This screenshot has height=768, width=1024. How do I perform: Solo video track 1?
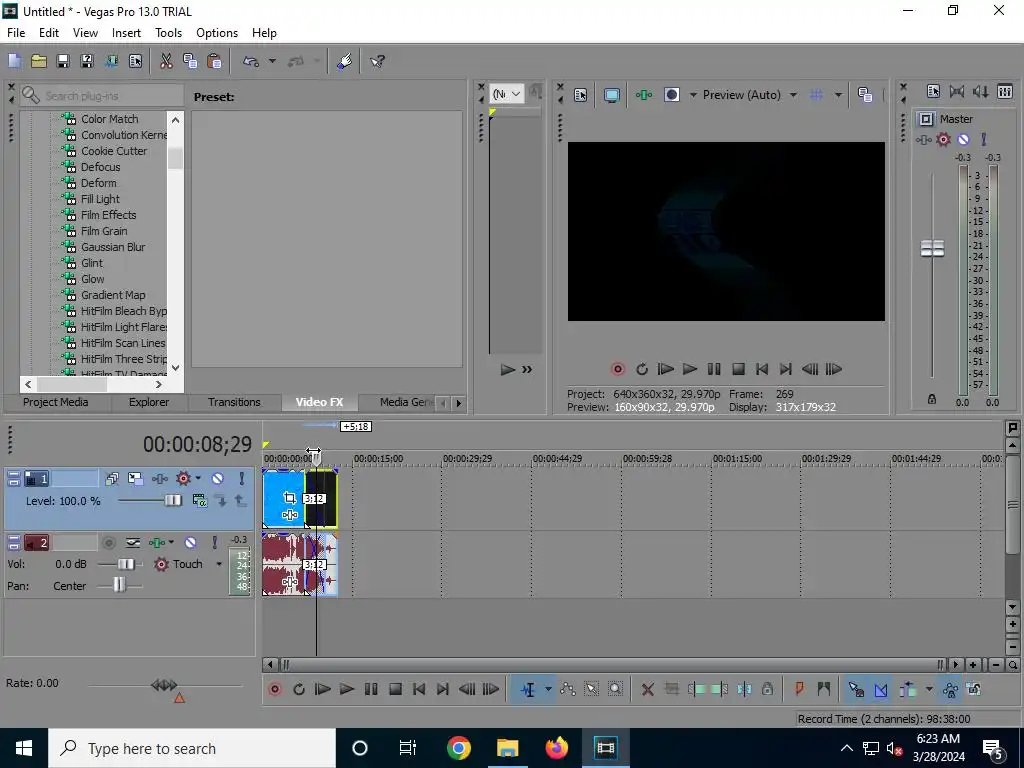coord(241,479)
